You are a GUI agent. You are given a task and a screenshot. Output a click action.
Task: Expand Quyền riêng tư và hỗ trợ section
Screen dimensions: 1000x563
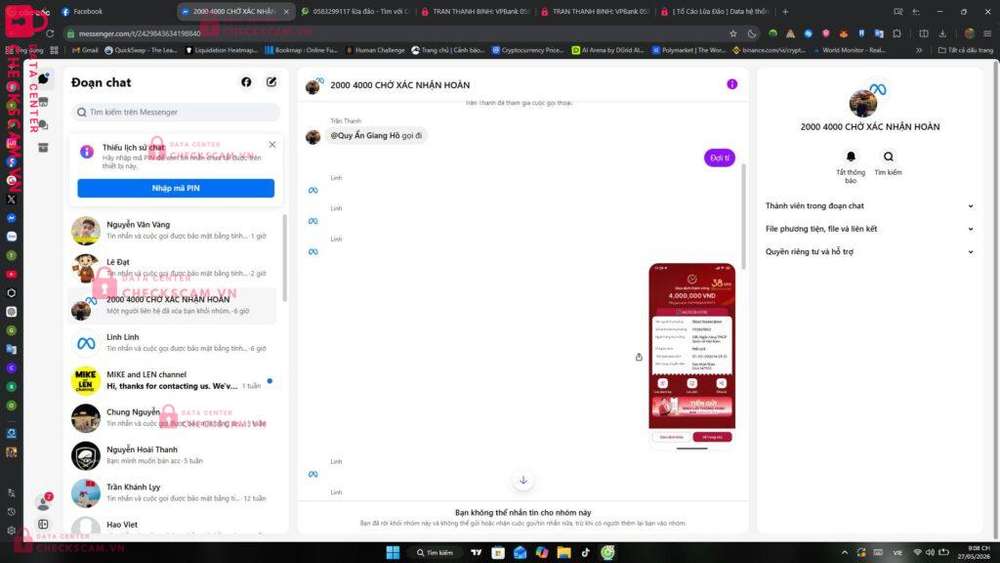coord(870,252)
